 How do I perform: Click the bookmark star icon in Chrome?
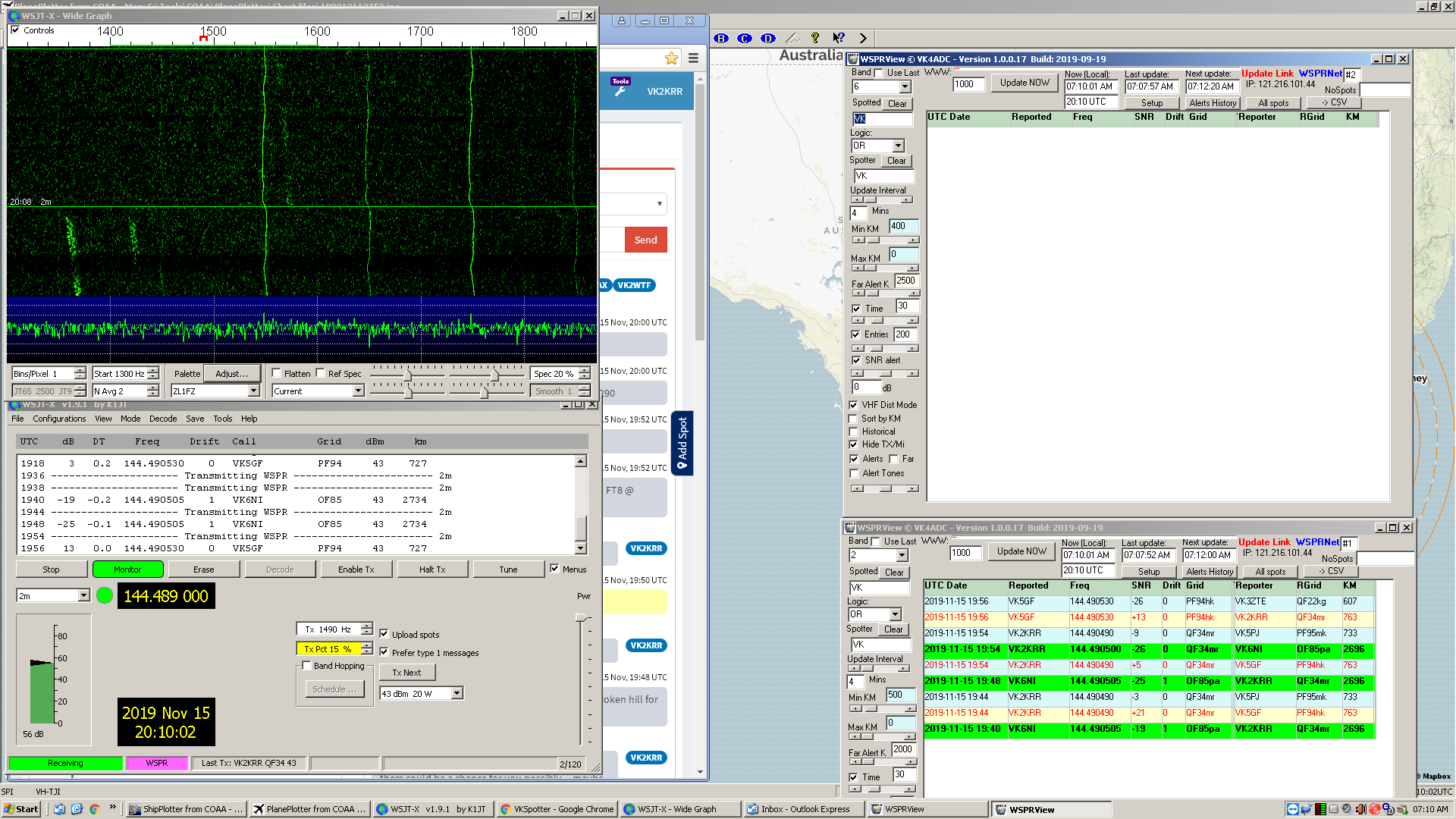671,58
